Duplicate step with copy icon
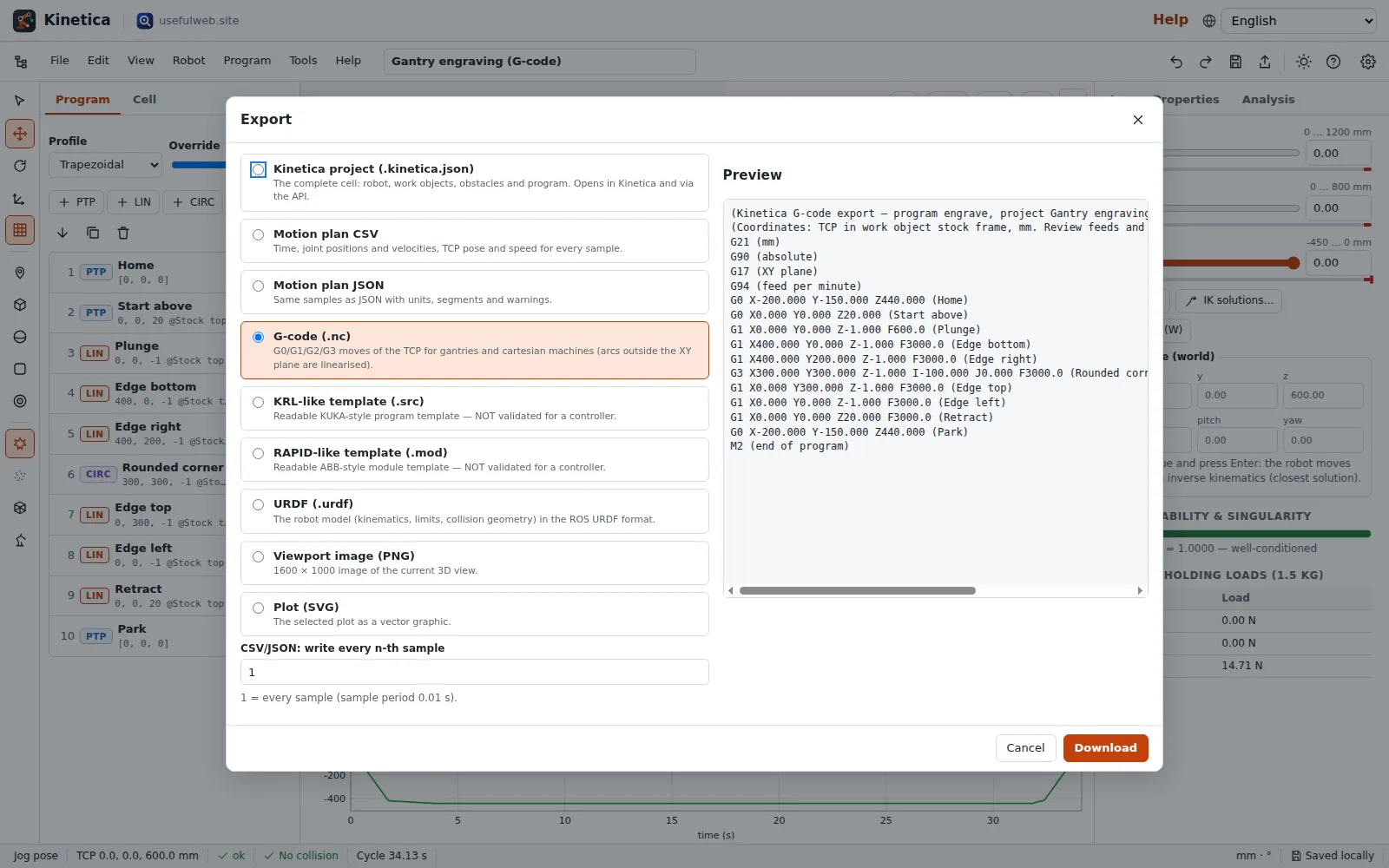The image size is (1389, 868). click(93, 233)
